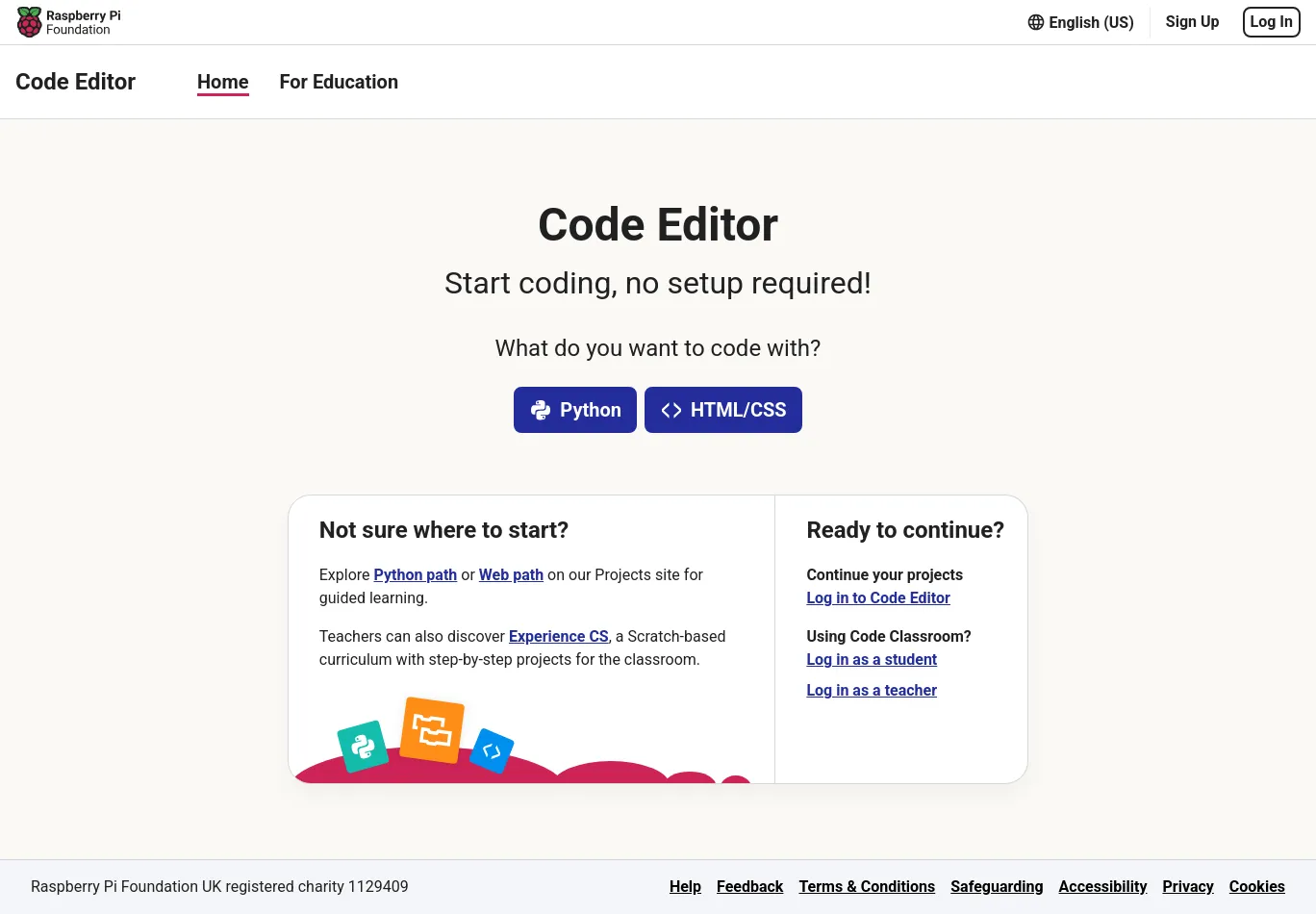Click Log in as a teacher
Viewport: 1316px width, 914px height.
coord(872,690)
